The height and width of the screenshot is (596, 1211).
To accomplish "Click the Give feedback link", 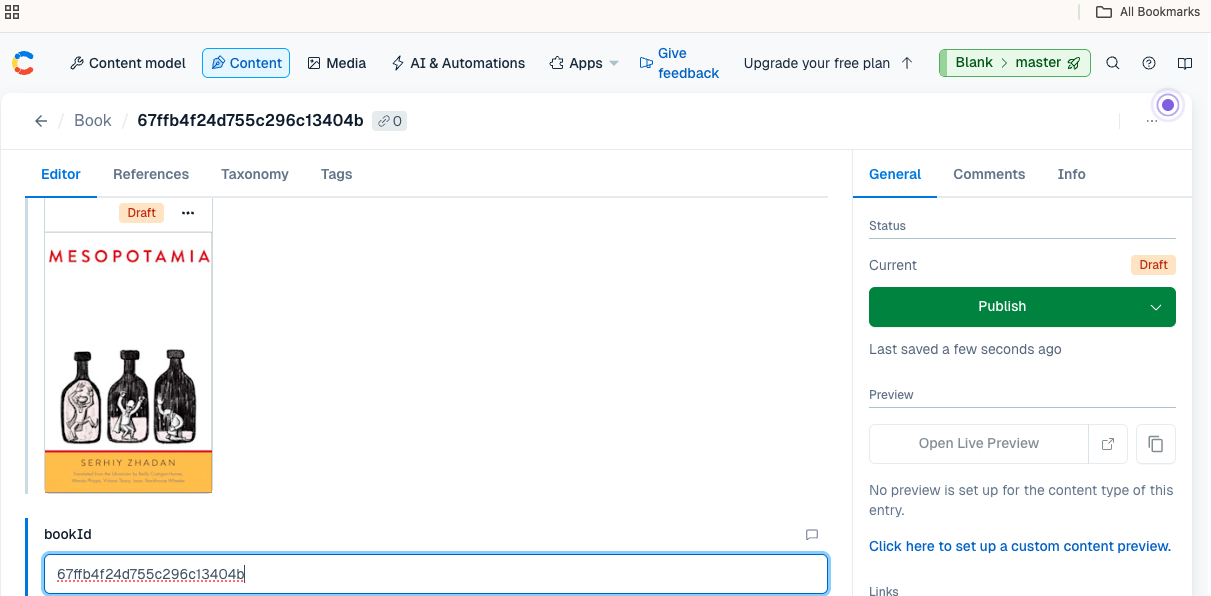I will pos(679,63).
